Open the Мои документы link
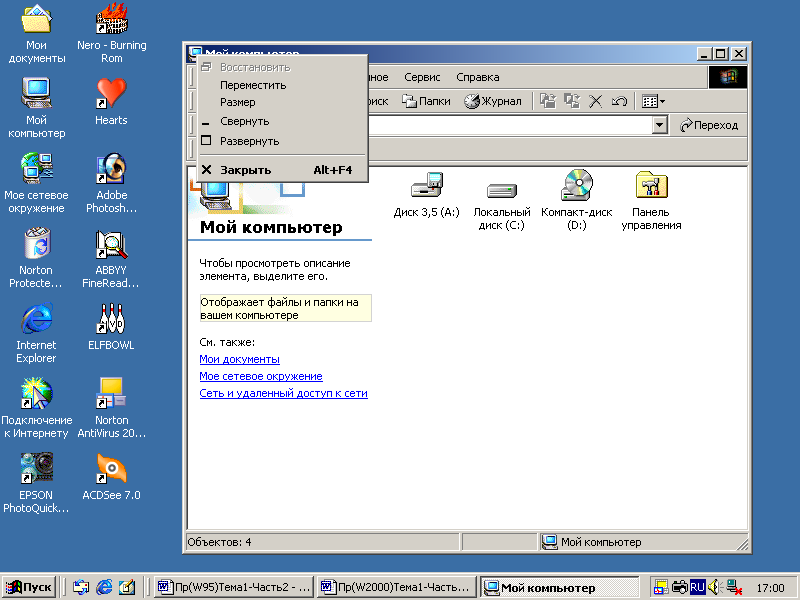 tap(239, 359)
